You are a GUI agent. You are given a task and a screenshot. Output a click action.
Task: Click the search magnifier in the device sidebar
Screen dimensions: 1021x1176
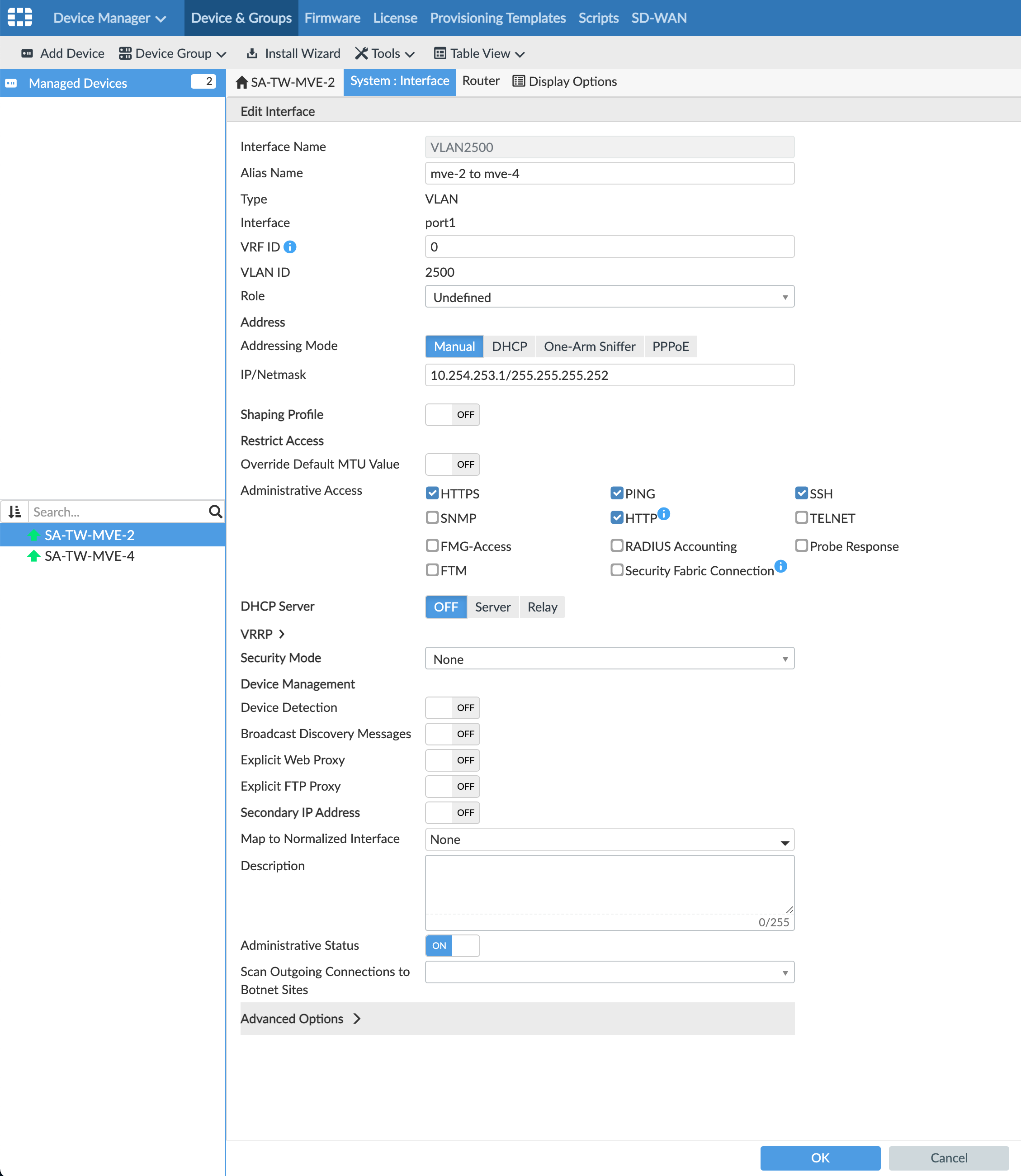(215, 511)
